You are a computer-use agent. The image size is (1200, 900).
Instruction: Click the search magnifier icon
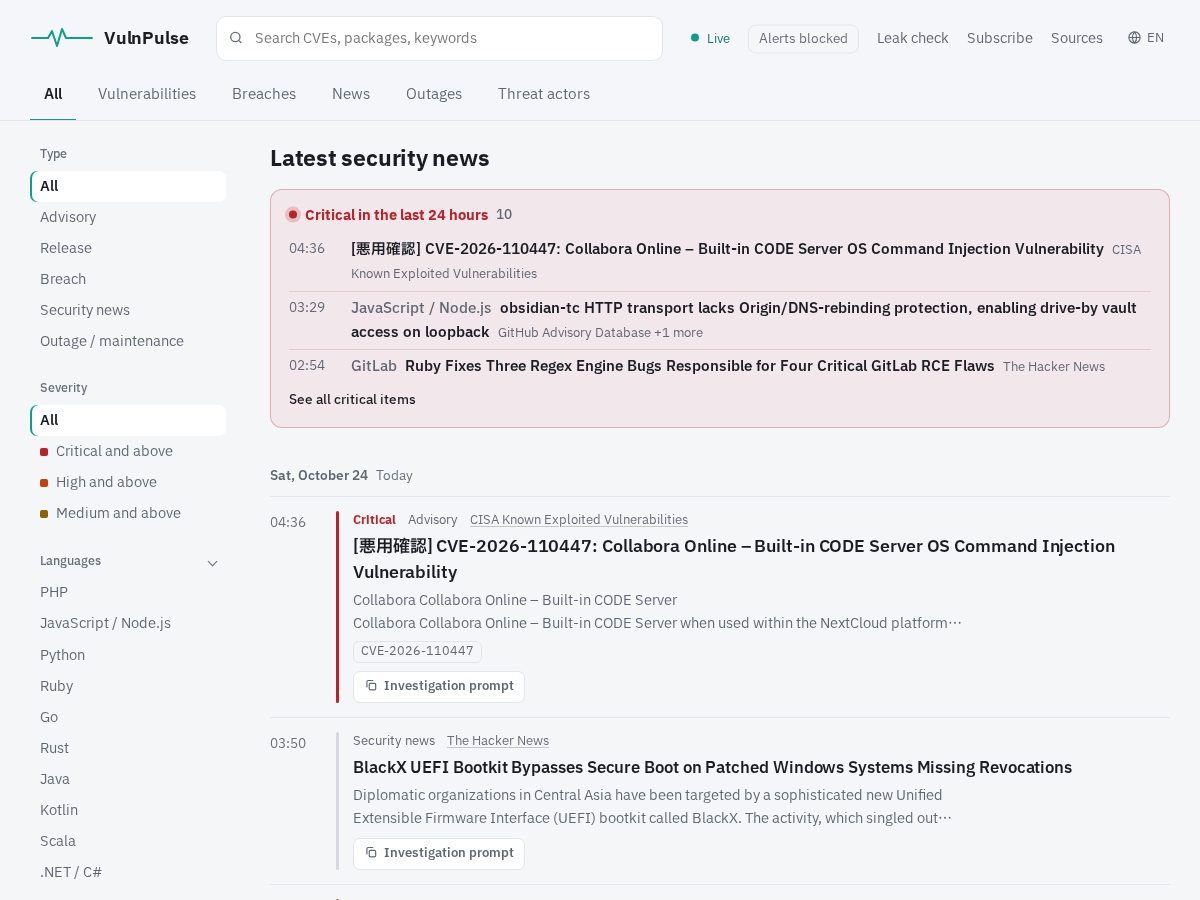click(x=236, y=38)
